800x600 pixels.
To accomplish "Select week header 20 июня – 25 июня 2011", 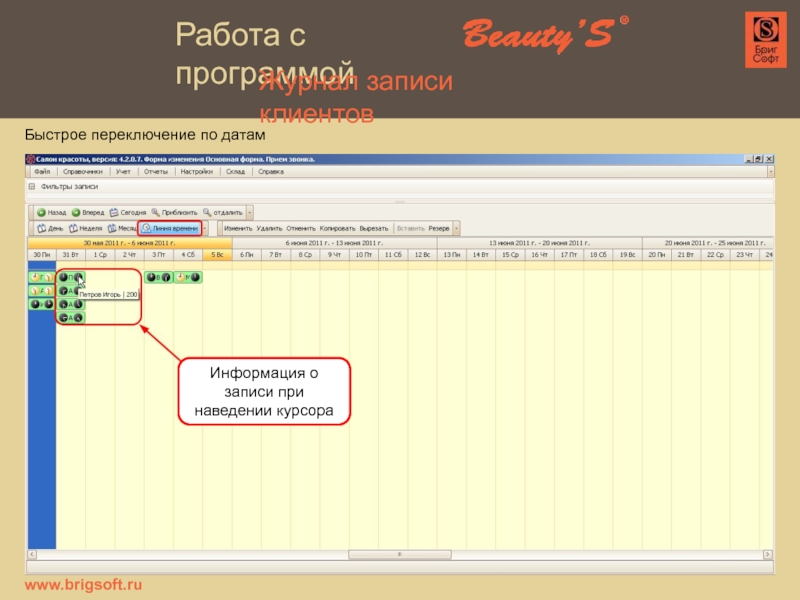I will (x=708, y=243).
